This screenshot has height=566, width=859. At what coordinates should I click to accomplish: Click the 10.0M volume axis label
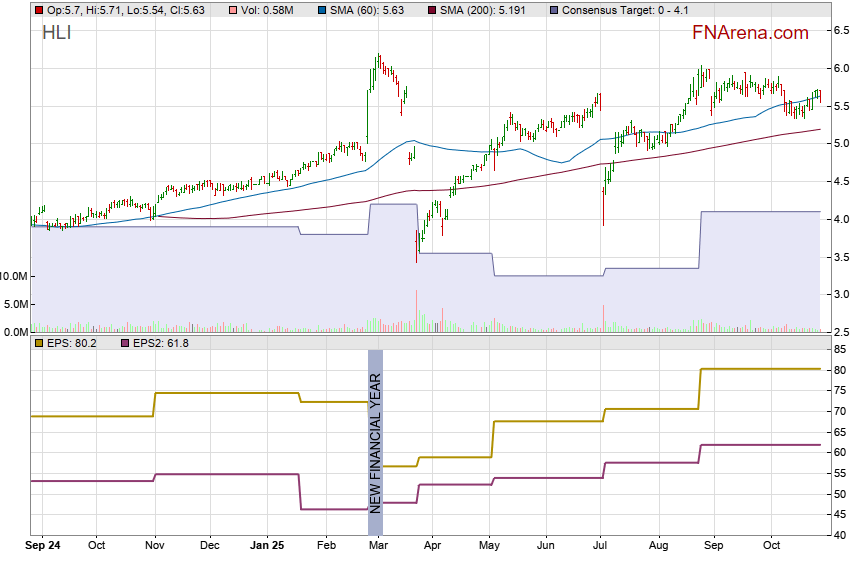click(x=14, y=276)
